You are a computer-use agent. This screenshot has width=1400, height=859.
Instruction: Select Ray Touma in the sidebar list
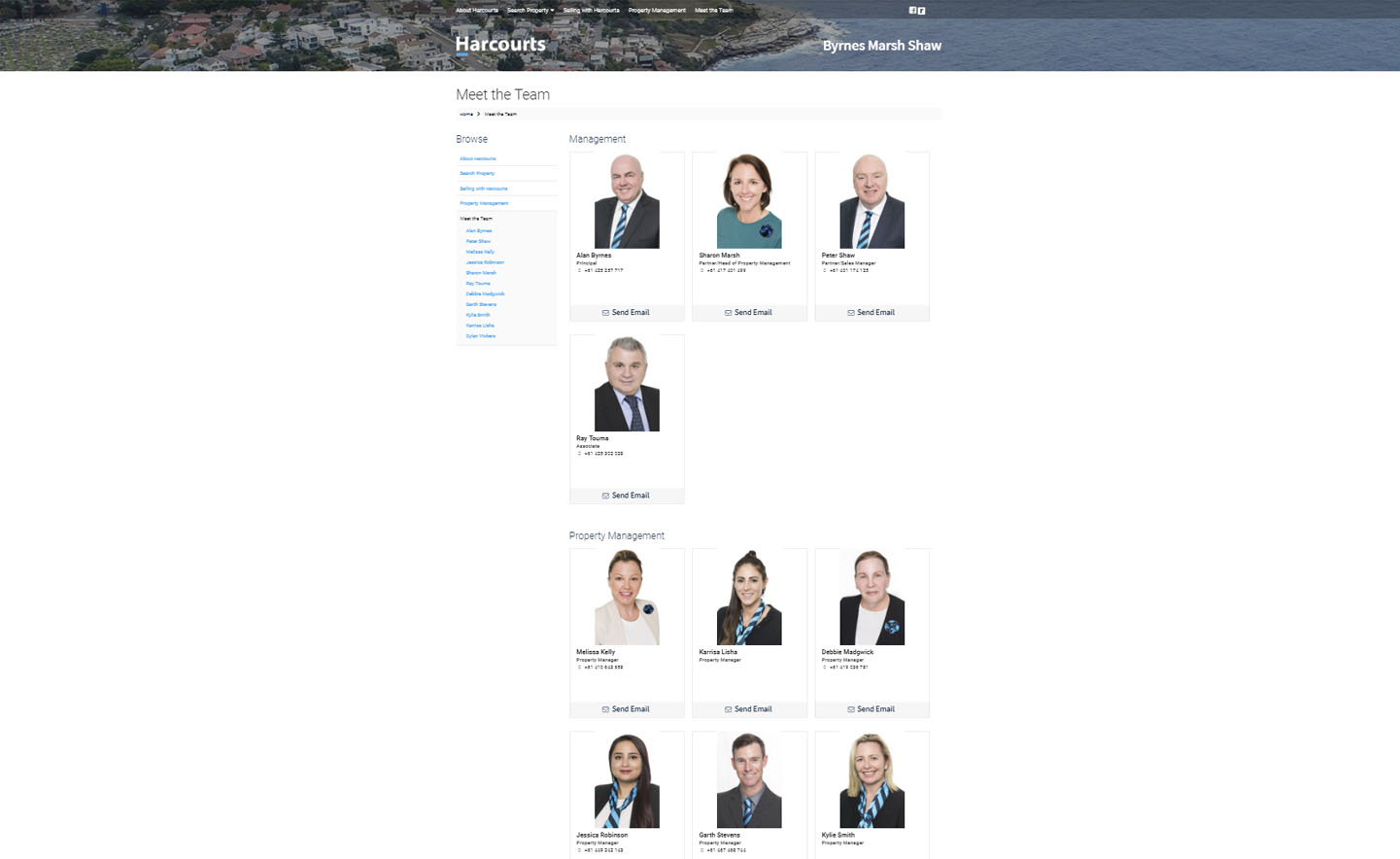pyautogui.click(x=478, y=284)
